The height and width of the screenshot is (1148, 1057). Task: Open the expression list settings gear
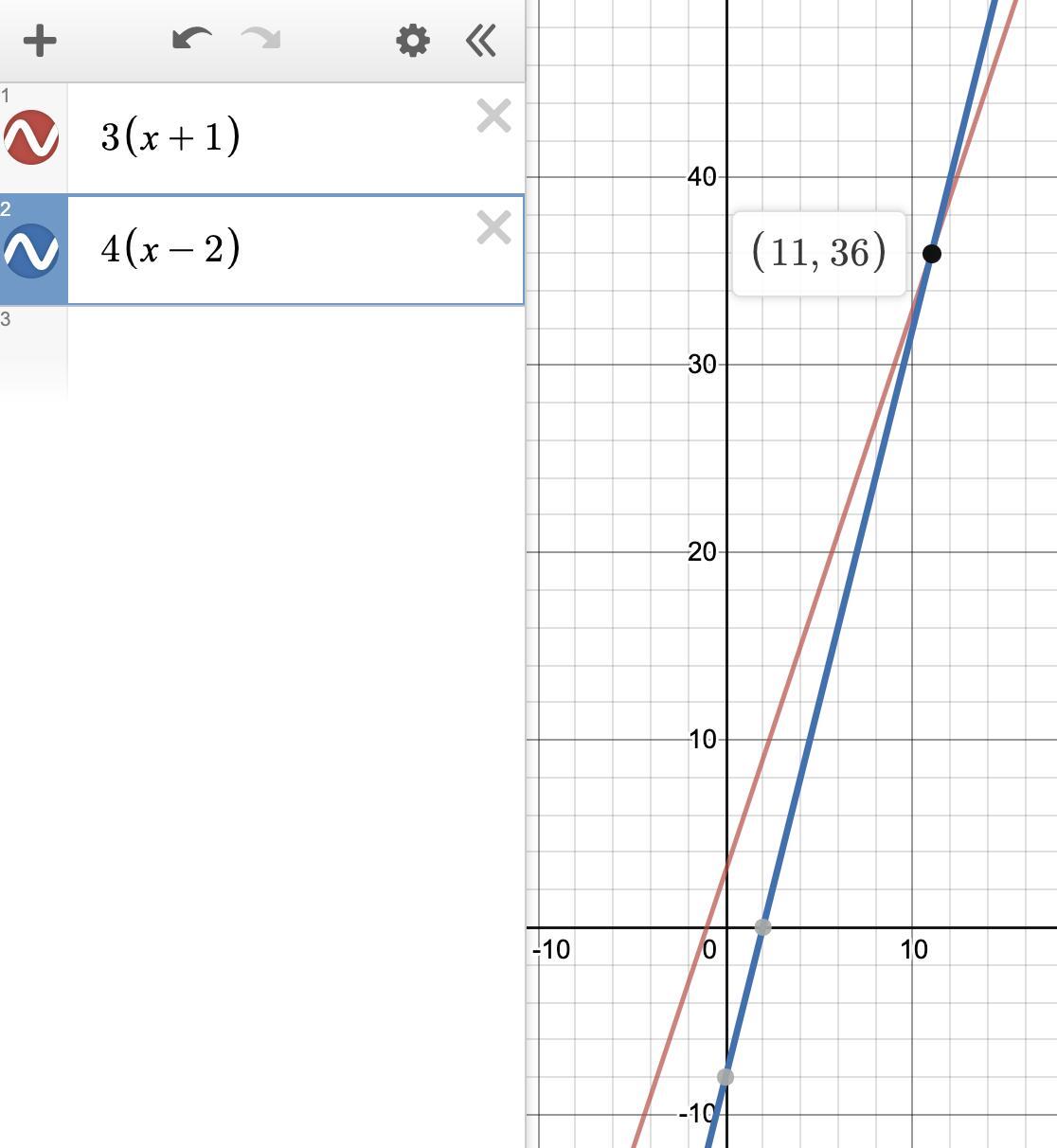point(412,41)
